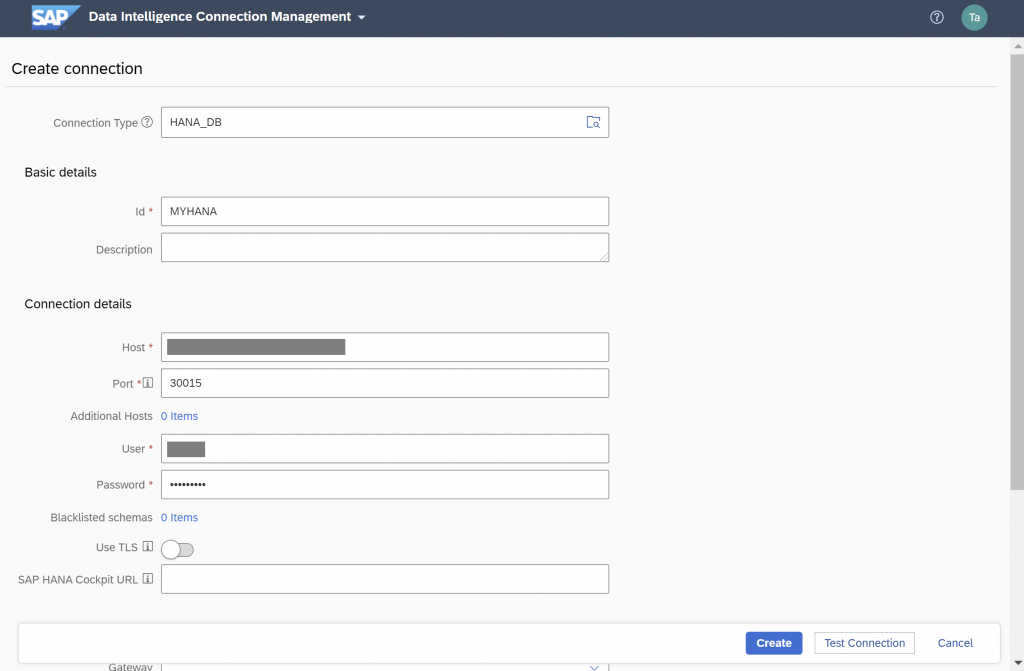
Task: Click the SAP logo
Action: 56,17
